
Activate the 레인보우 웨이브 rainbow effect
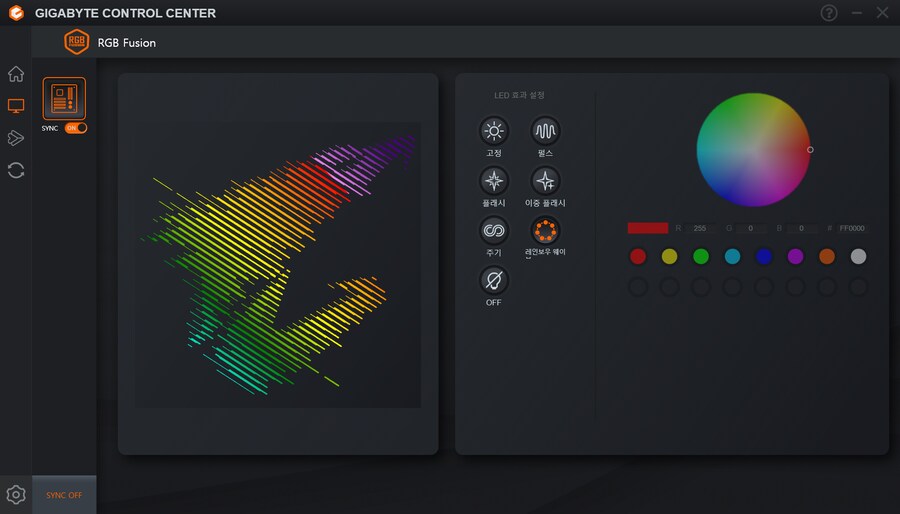pyautogui.click(x=545, y=231)
